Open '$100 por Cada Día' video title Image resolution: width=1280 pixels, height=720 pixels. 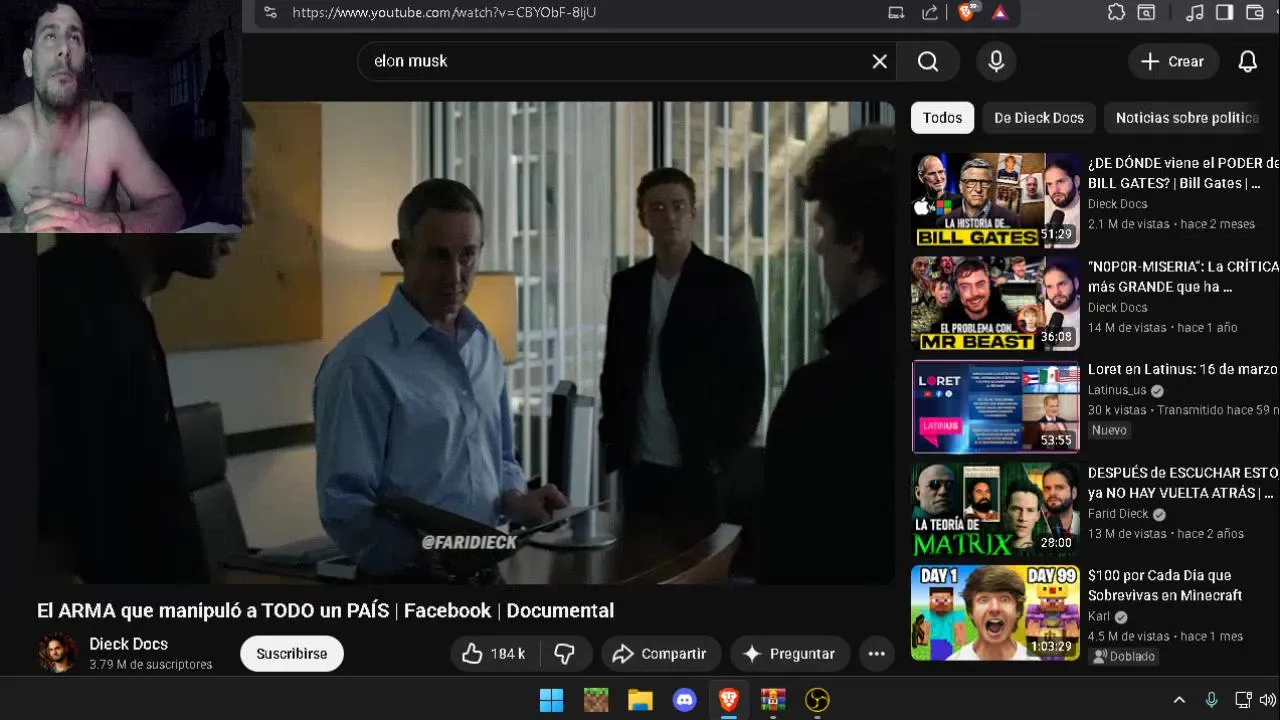1165,585
